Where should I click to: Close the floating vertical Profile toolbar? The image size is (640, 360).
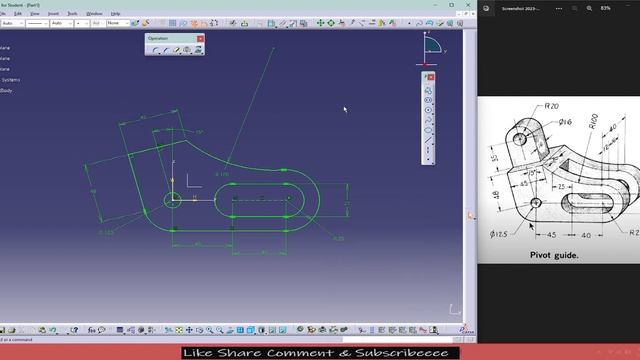431,77
